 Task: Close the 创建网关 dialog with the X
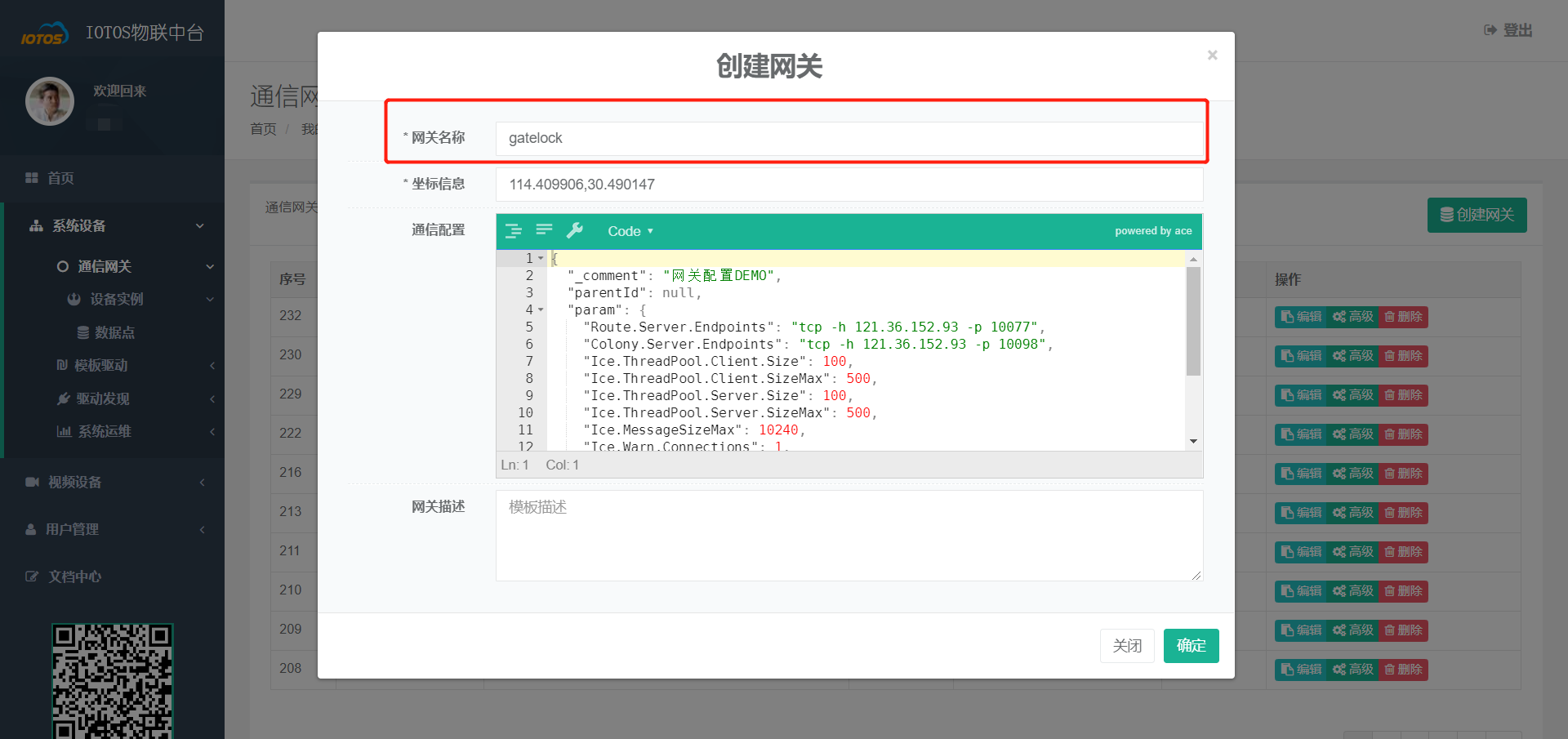coord(1212,56)
